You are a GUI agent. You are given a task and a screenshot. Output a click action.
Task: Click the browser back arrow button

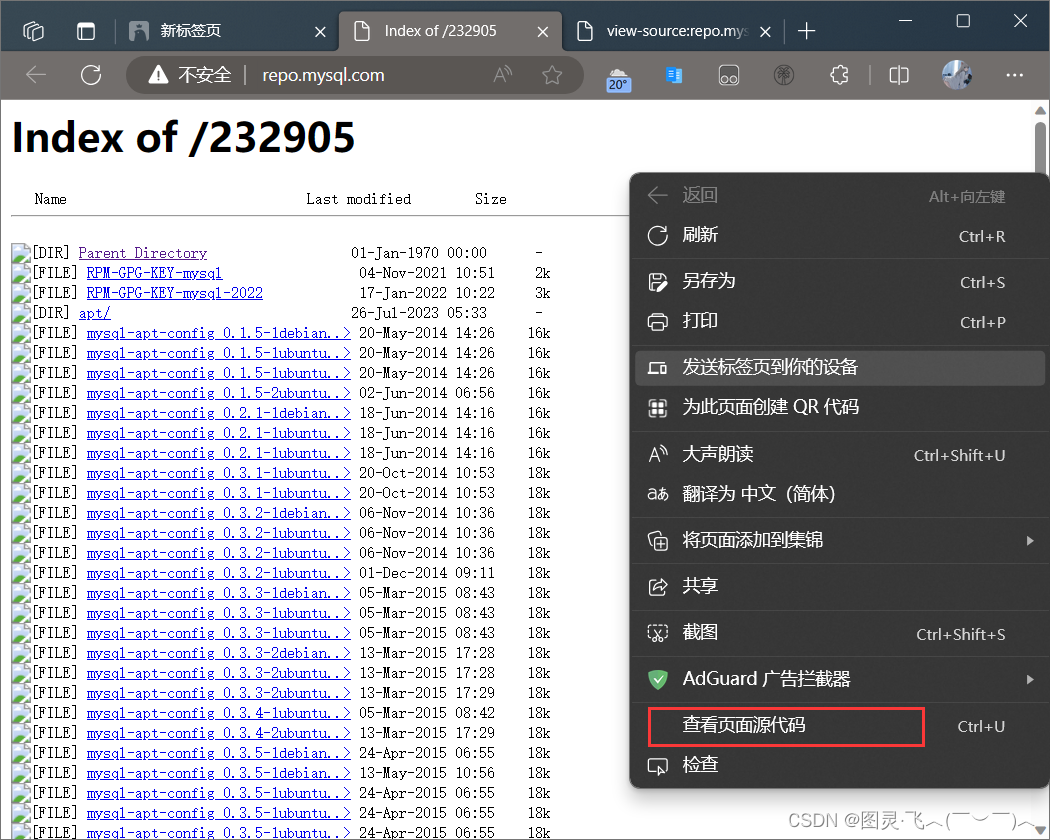tap(35, 75)
